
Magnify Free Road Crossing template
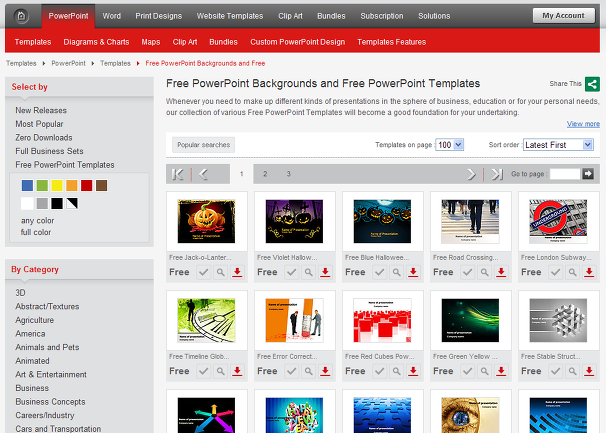click(x=484, y=272)
